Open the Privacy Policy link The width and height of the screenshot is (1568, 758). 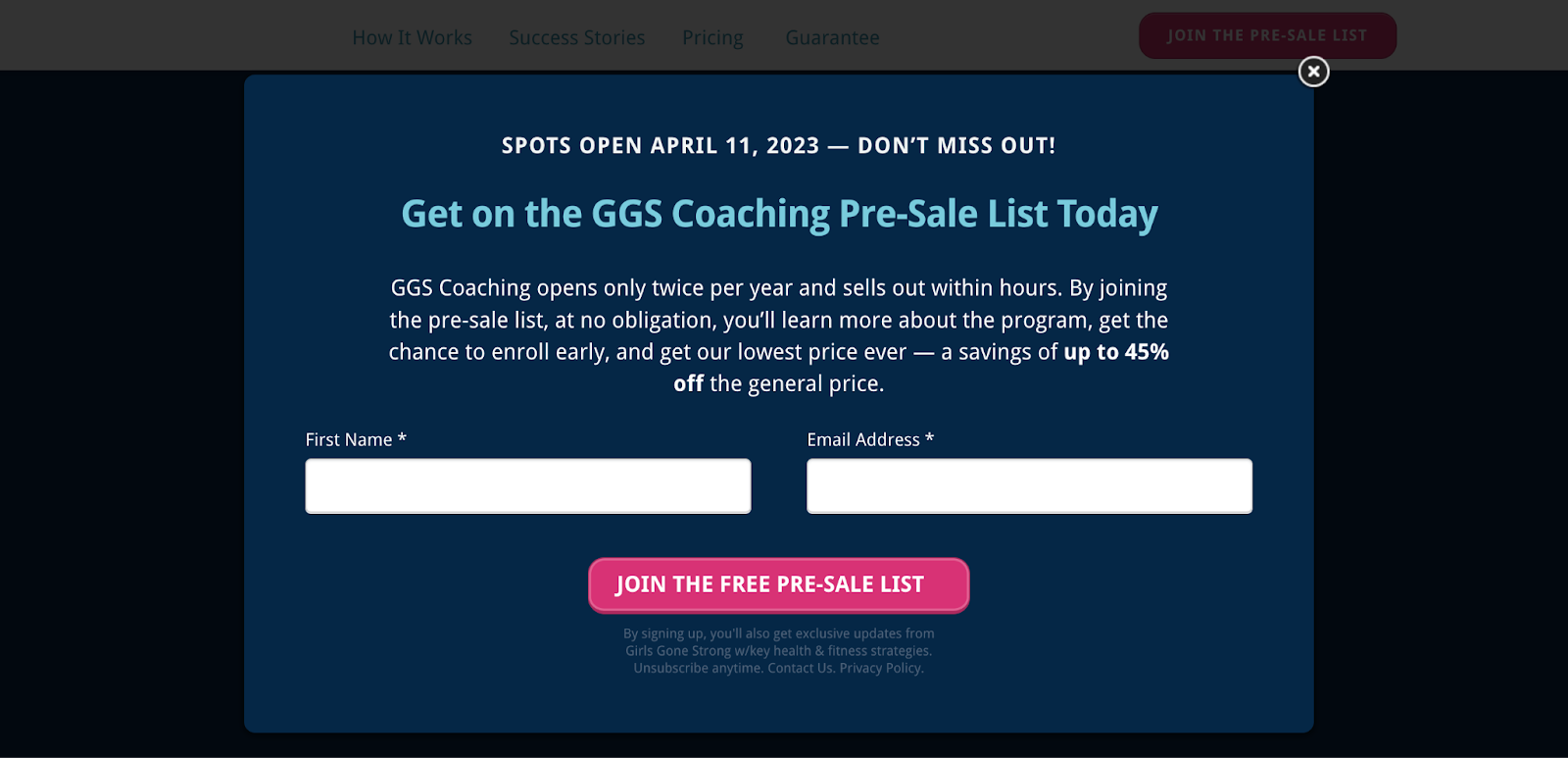879,668
